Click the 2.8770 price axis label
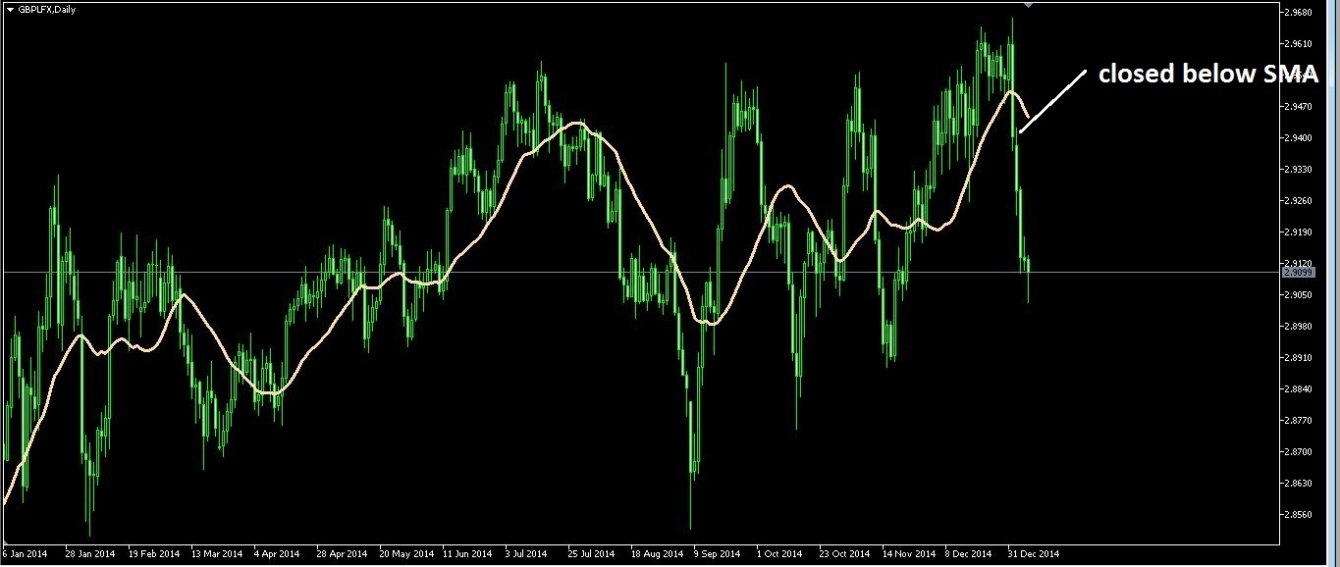 point(1299,420)
